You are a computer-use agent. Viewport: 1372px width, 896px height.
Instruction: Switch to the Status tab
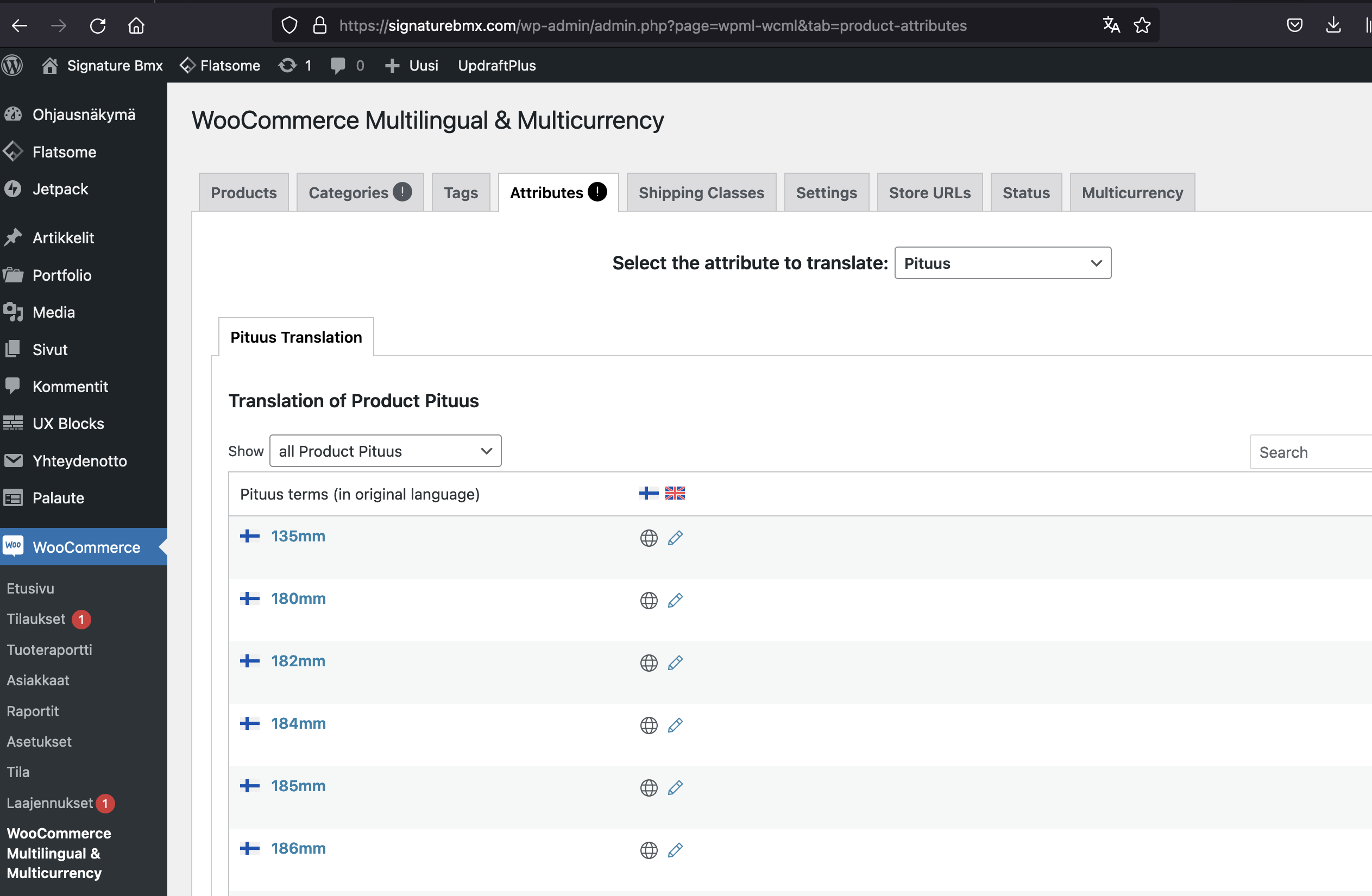(1026, 192)
